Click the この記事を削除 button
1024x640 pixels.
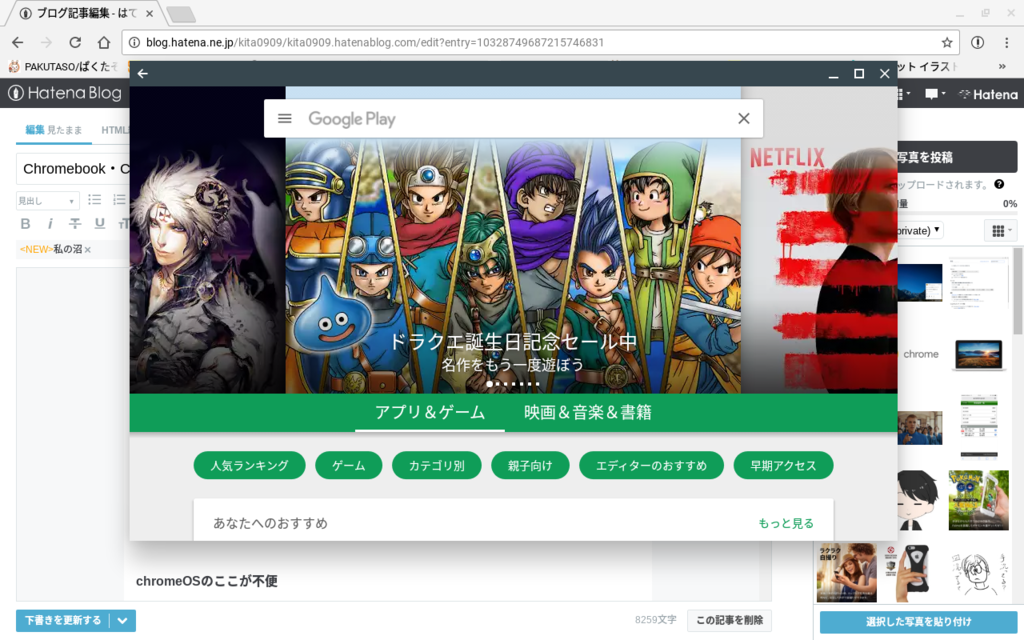(x=729, y=620)
